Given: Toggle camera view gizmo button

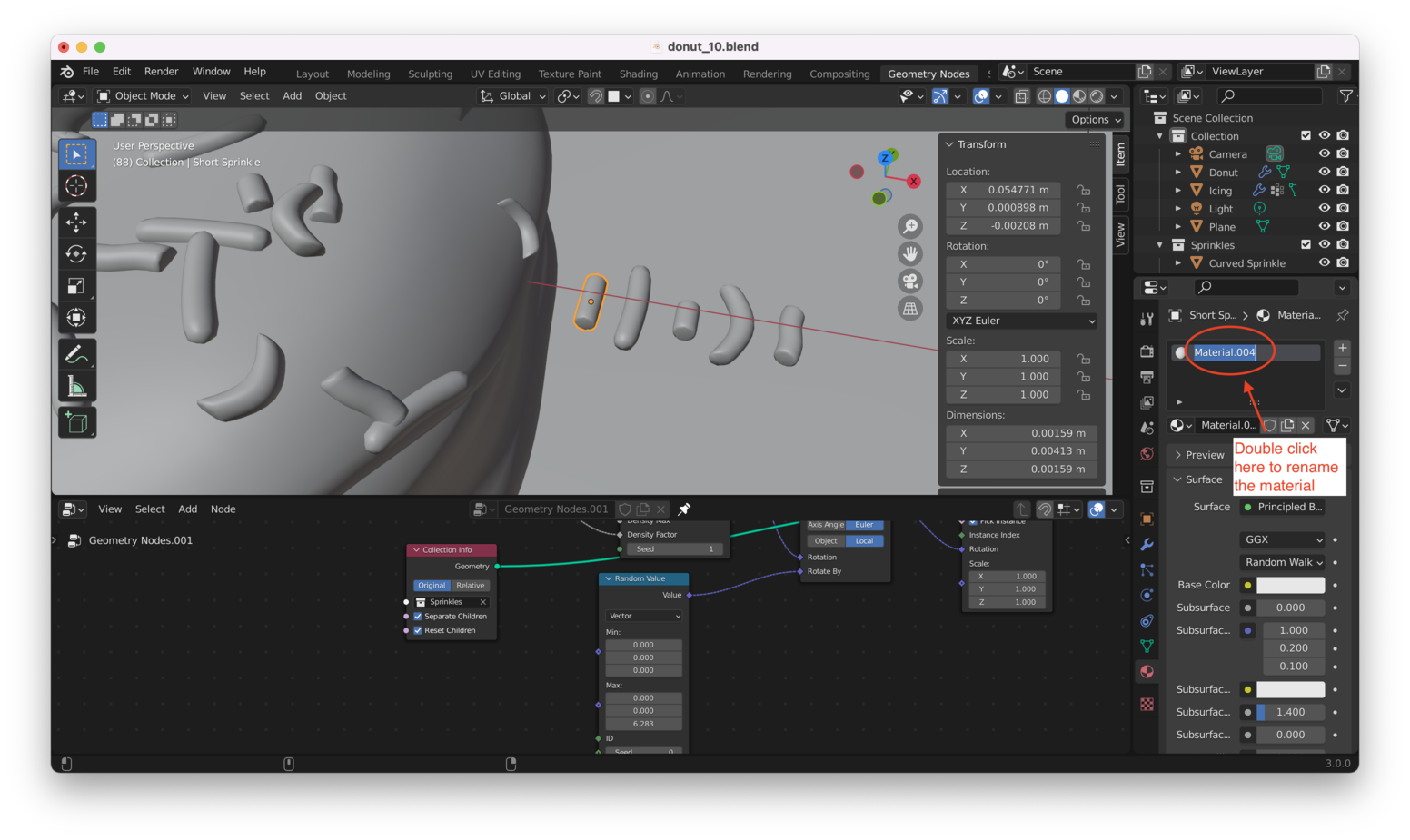Looking at the screenshot, I should click(x=909, y=282).
